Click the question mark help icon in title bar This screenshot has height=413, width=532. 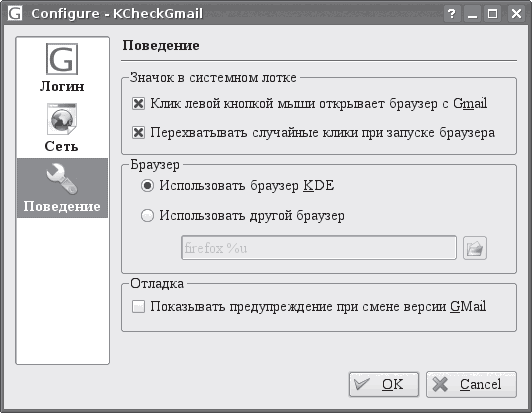coord(451,14)
